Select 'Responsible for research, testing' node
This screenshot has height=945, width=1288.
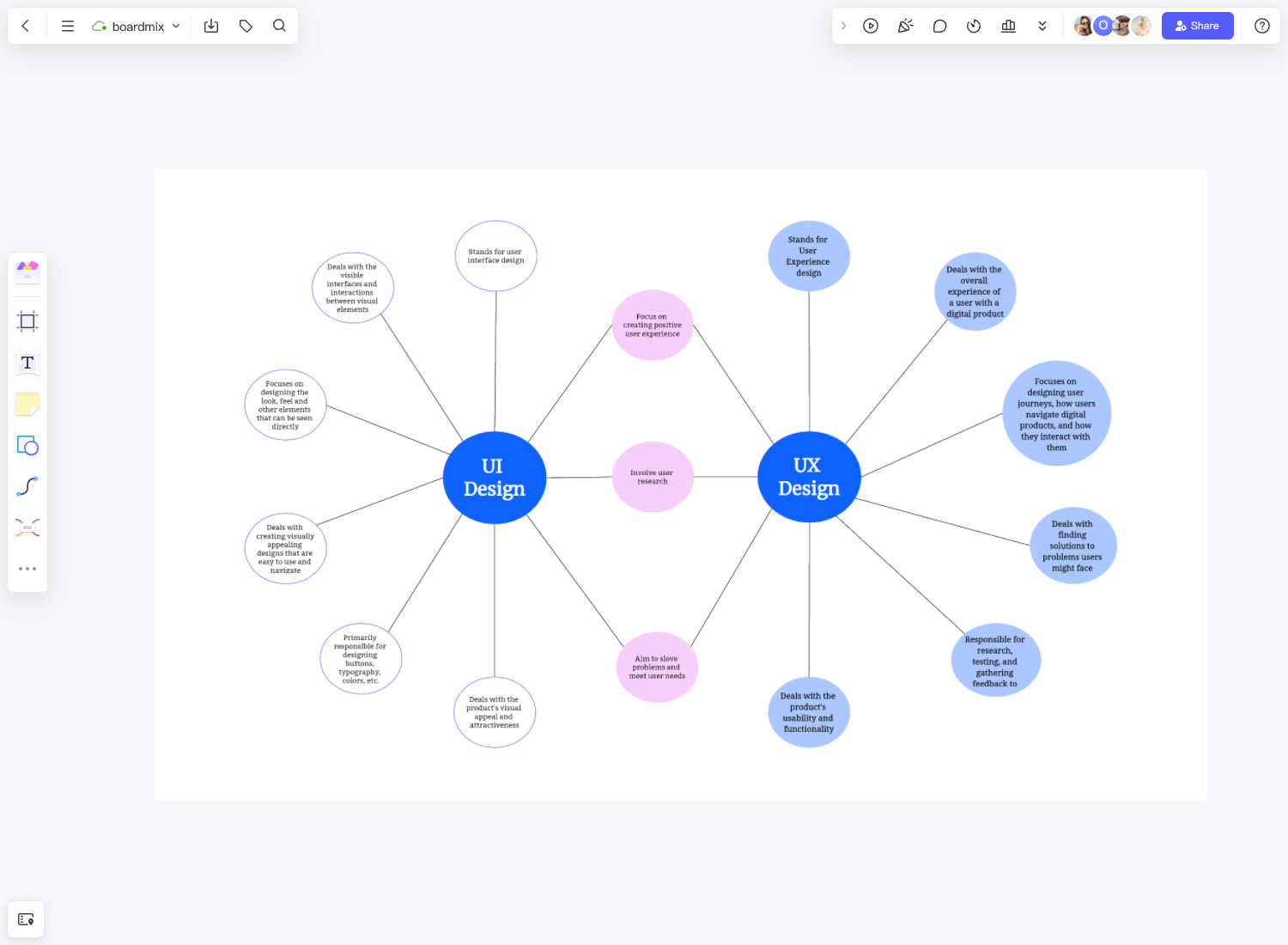pos(996,661)
